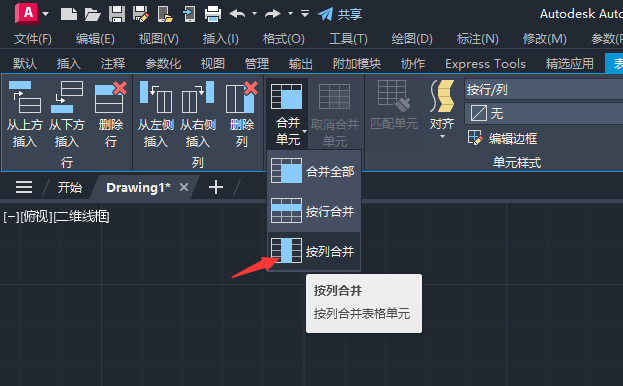Switch to the 输出 ribbon tab
The image size is (623, 386).
coord(300,64)
